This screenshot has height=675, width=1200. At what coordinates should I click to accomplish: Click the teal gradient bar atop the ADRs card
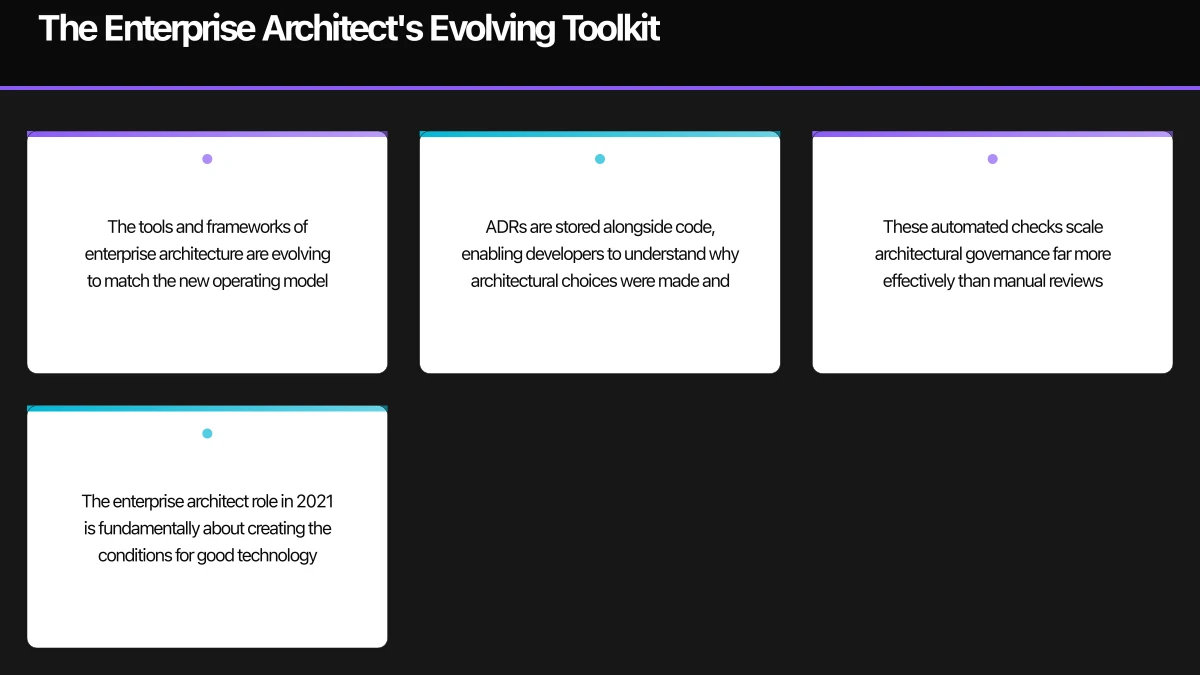click(x=600, y=133)
